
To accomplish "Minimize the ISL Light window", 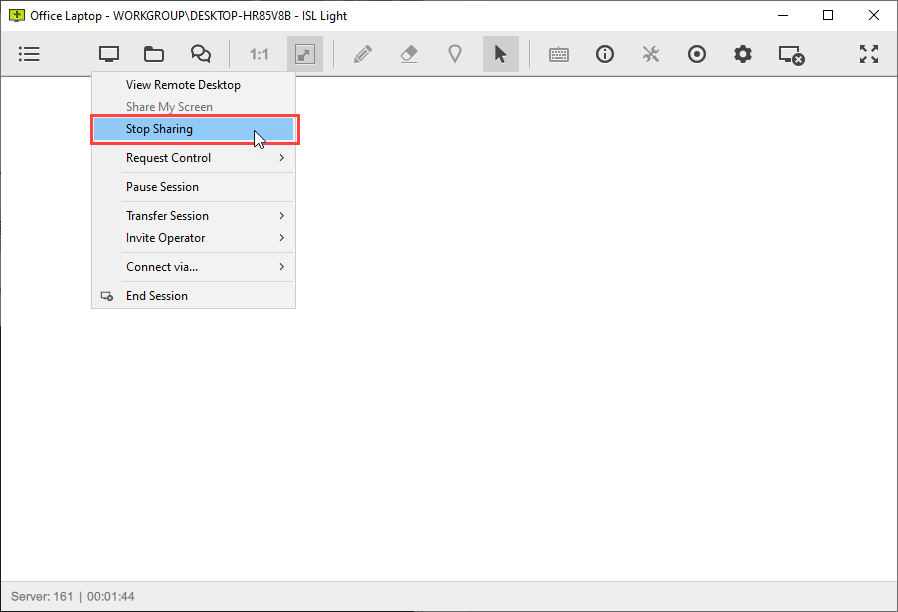I will [x=783, y=15].
